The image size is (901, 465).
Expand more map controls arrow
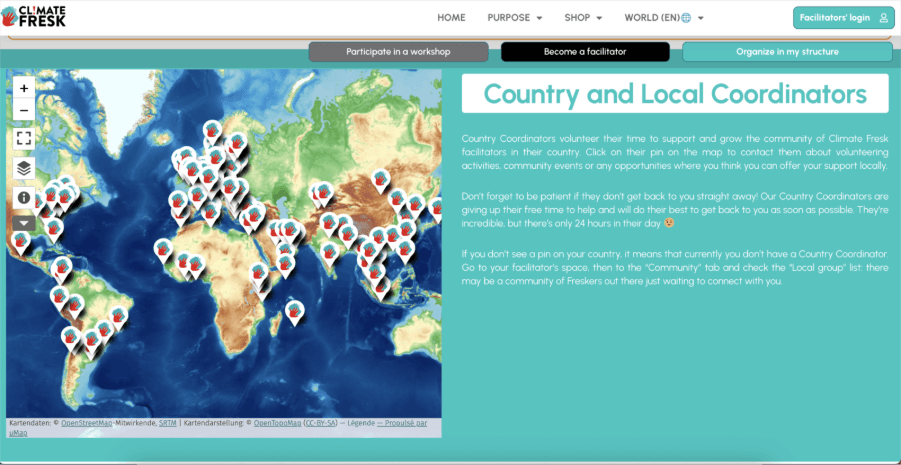(24, 224)
